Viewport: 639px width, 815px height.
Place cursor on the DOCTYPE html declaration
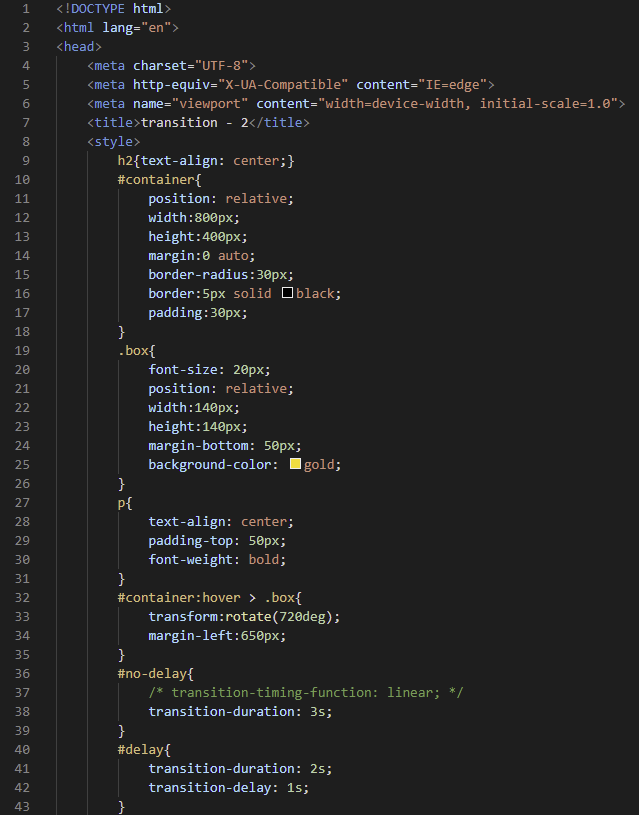coord(114,9)
